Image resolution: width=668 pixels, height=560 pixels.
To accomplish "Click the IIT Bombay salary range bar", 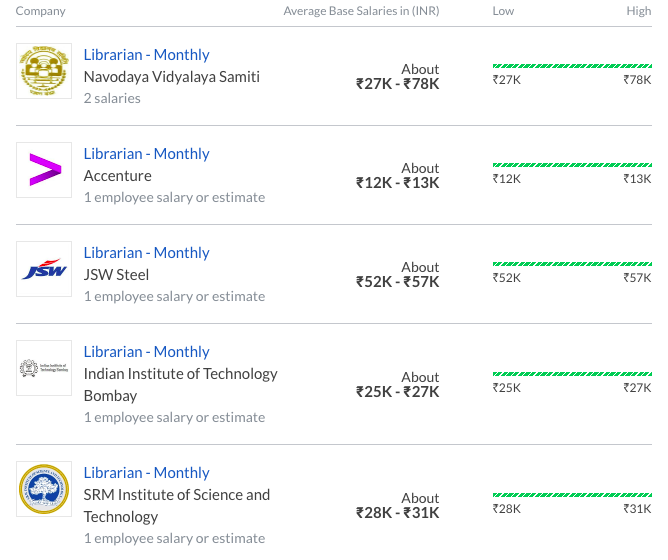I will coord(571,373).
